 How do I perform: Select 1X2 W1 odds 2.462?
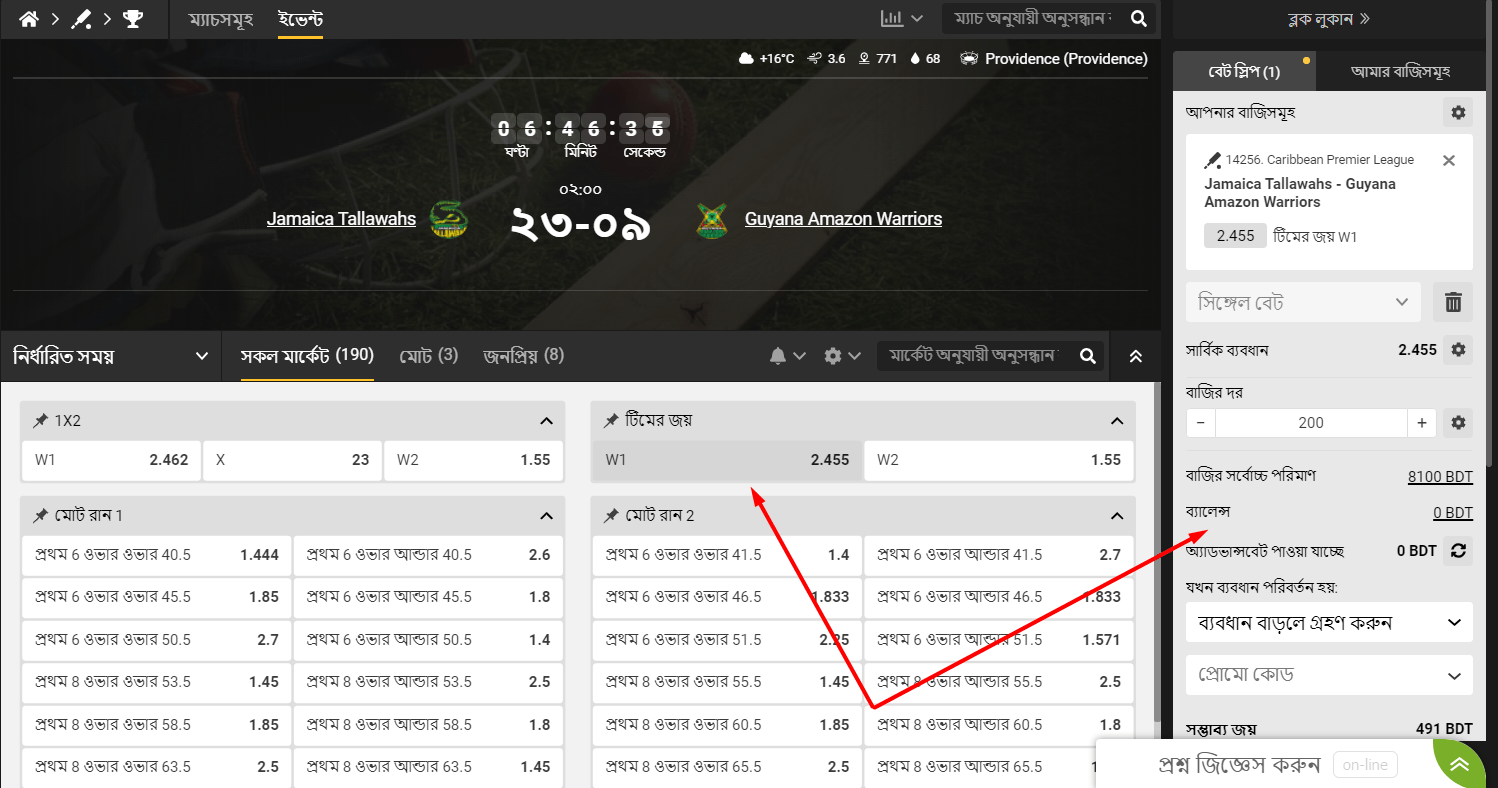click(111, 460)
